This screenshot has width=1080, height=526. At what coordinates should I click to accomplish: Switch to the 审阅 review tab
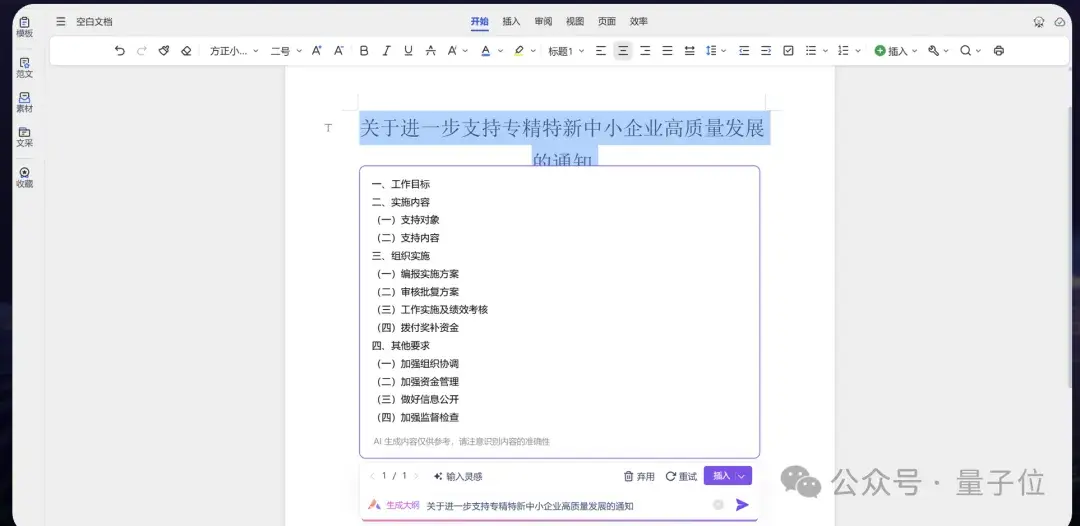coord(543,21)
